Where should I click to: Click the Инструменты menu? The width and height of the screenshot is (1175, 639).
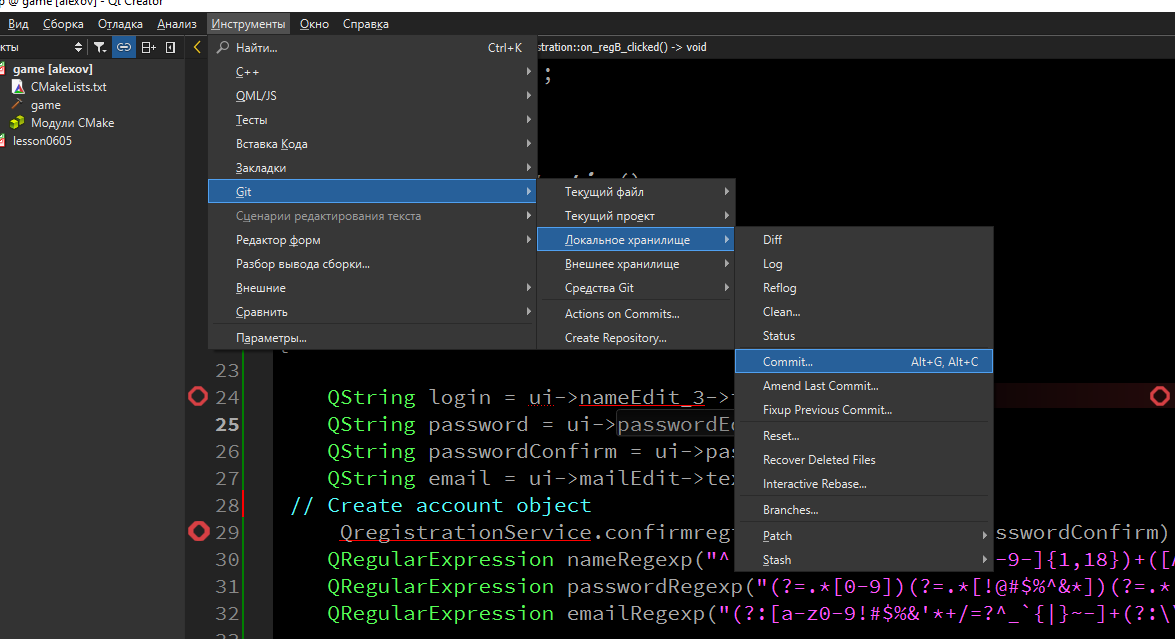(248, 24)
